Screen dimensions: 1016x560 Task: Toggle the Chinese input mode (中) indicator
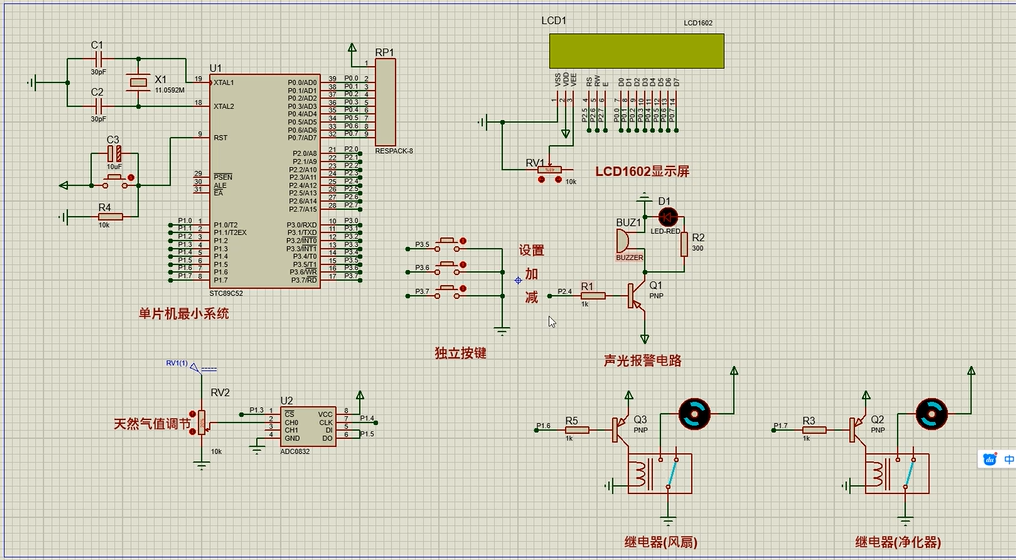point(1007,459)
